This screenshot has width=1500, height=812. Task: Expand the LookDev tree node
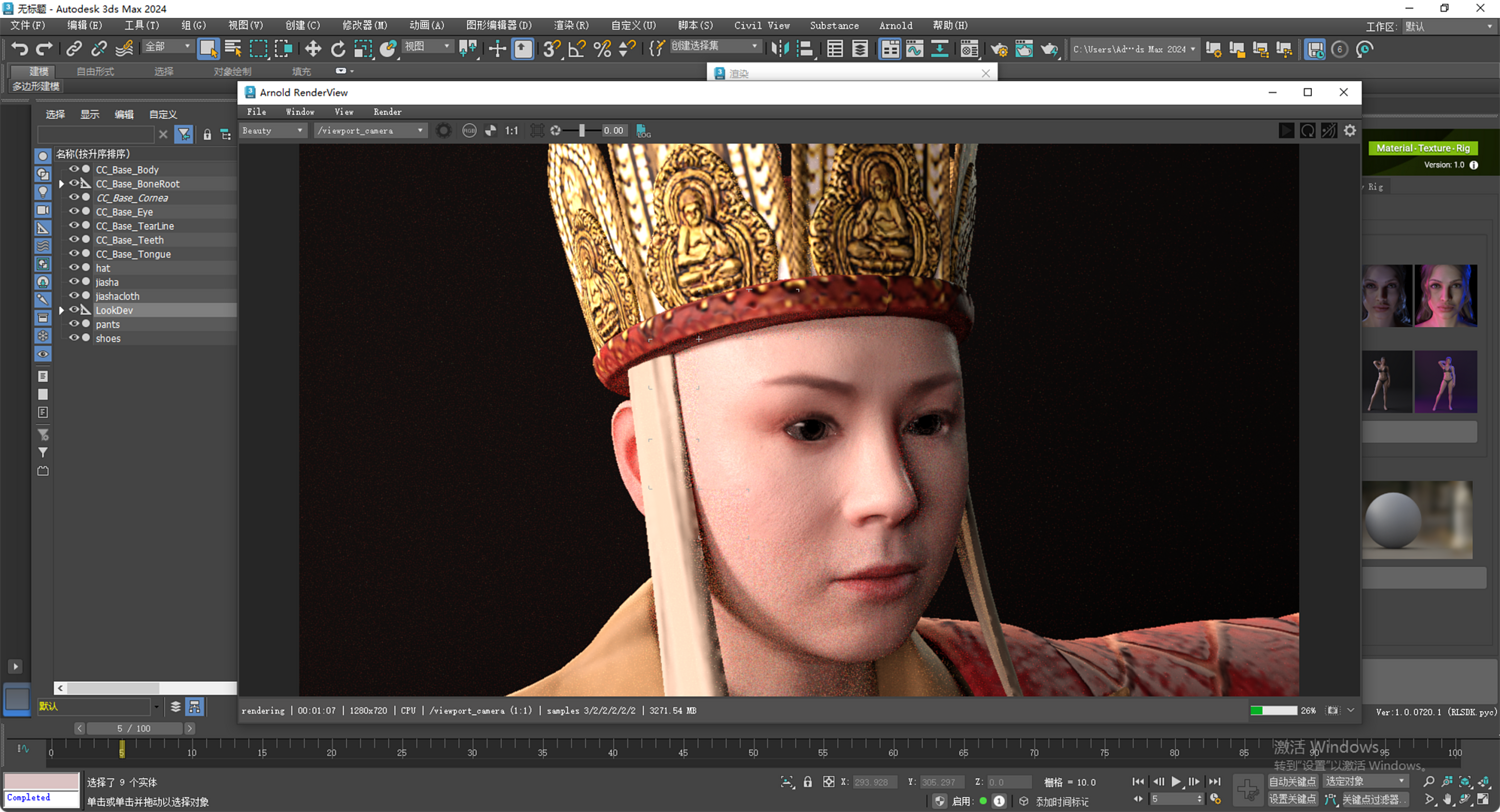[x=62, y=310]
